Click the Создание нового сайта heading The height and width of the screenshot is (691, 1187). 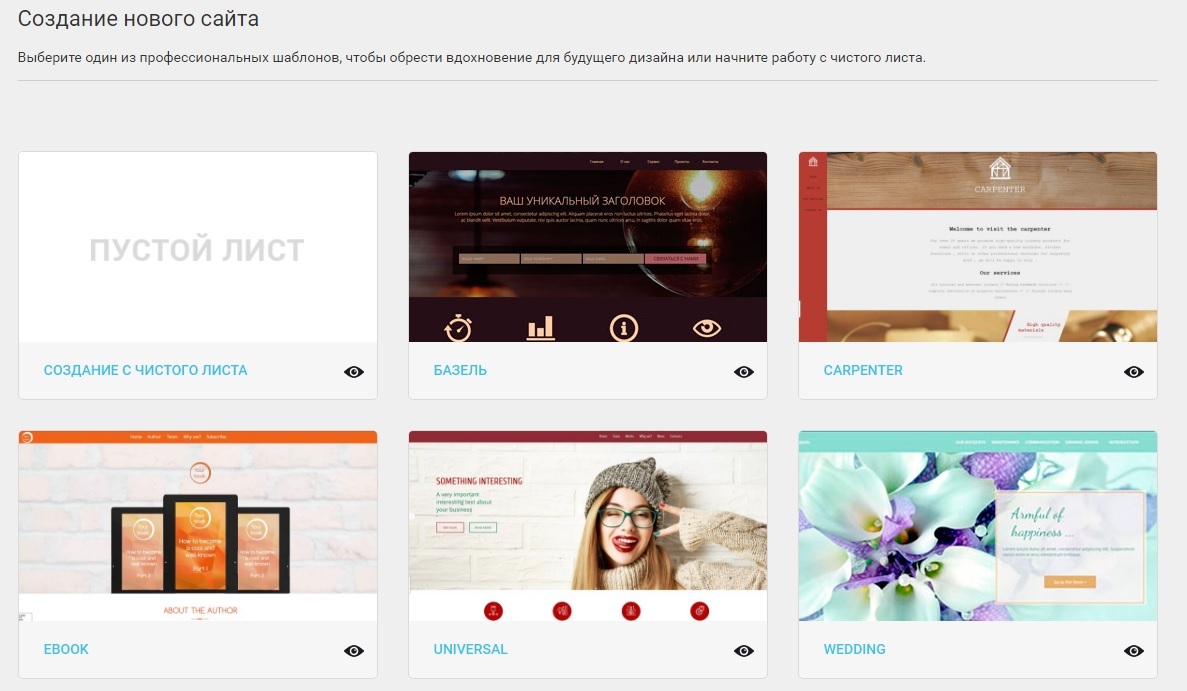[139, 19]
